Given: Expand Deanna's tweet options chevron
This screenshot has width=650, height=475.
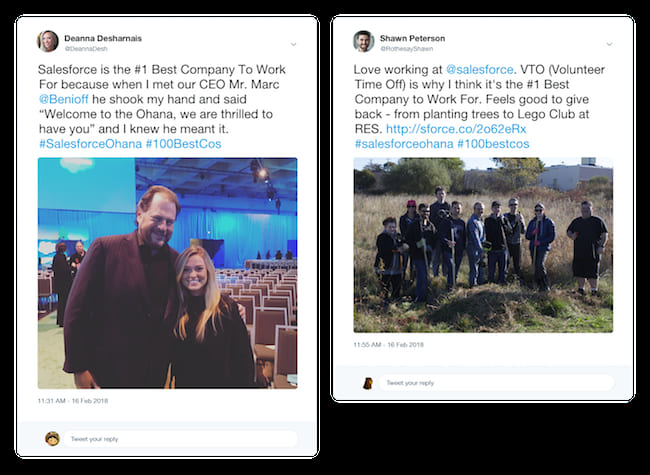Looking at the screenshot, I should (x=293, y=44).
